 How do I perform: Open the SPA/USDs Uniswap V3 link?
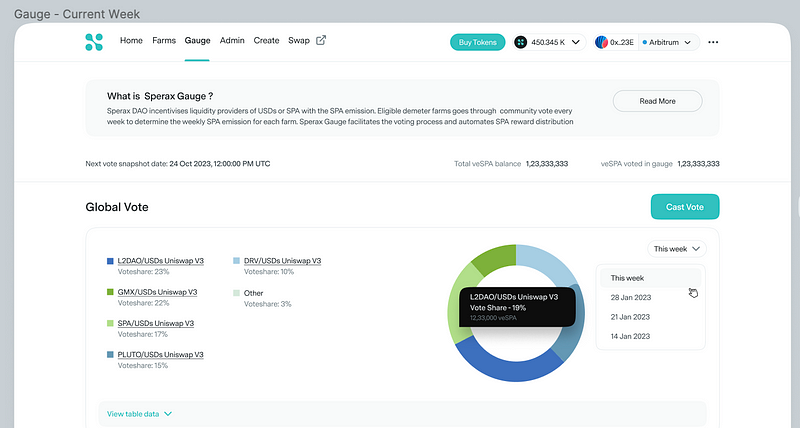tap(156, 323)
